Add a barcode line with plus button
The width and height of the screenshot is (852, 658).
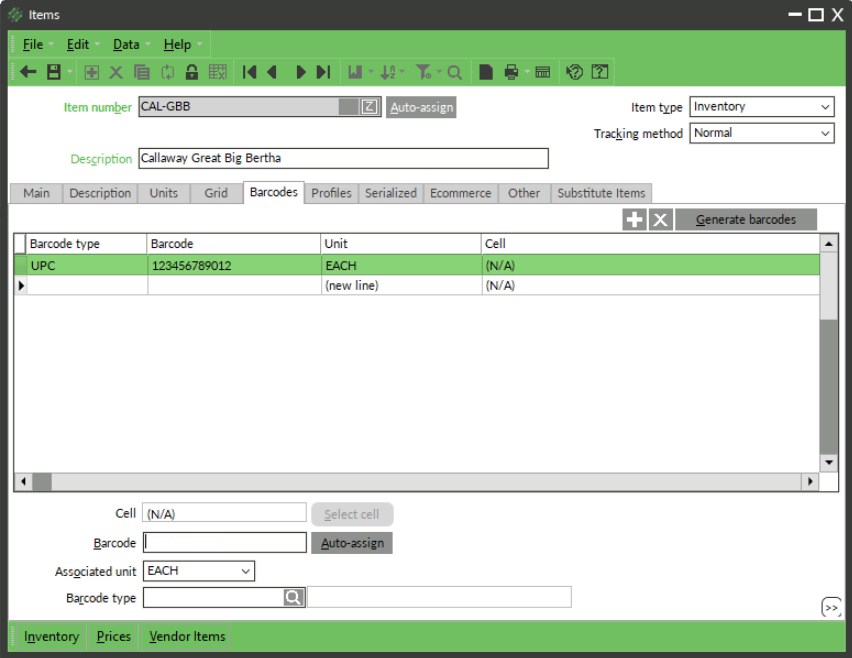[634, 220]
